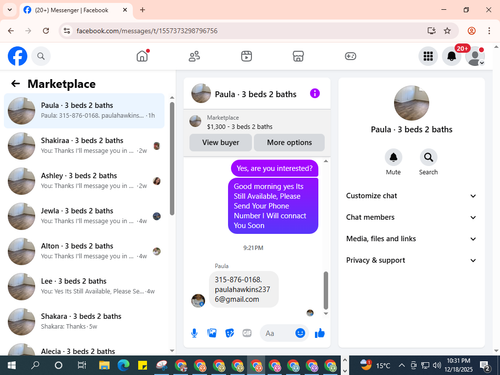Screen dimensions: 500x375
Task: Go back with the Marketplace back arrow
Action: (16, 84)
